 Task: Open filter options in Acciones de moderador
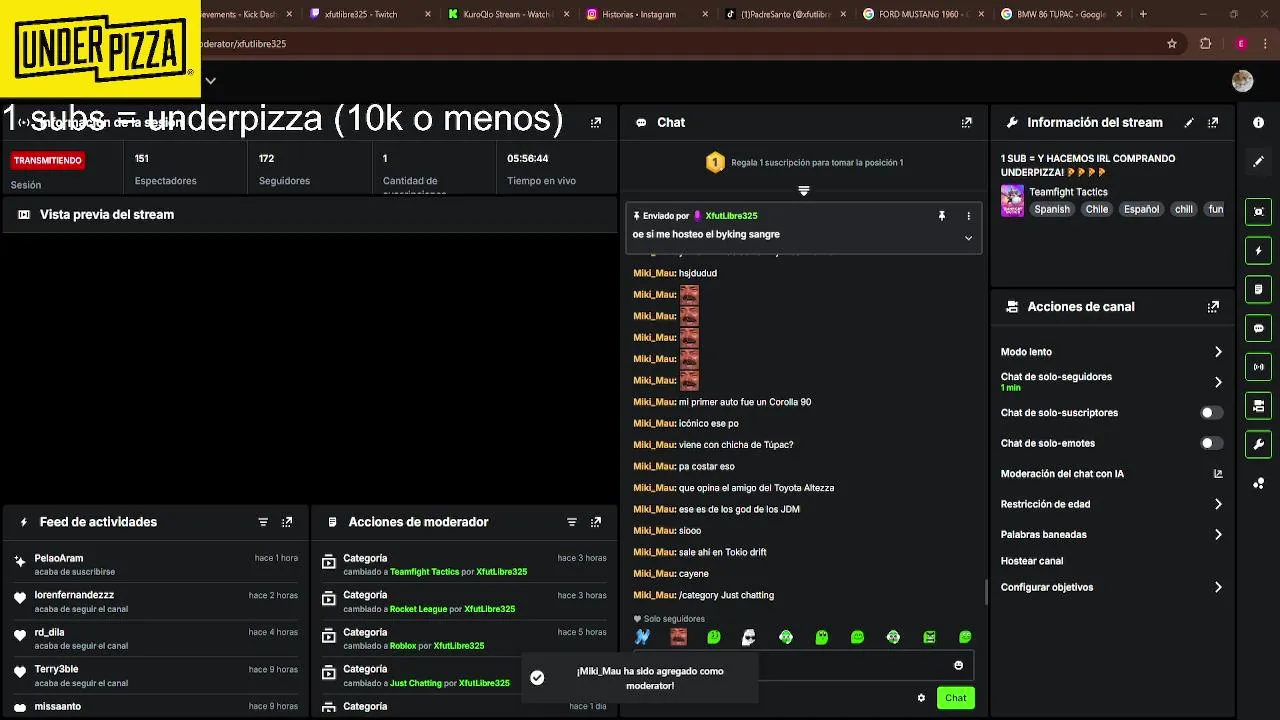click(x=572, y=522)
